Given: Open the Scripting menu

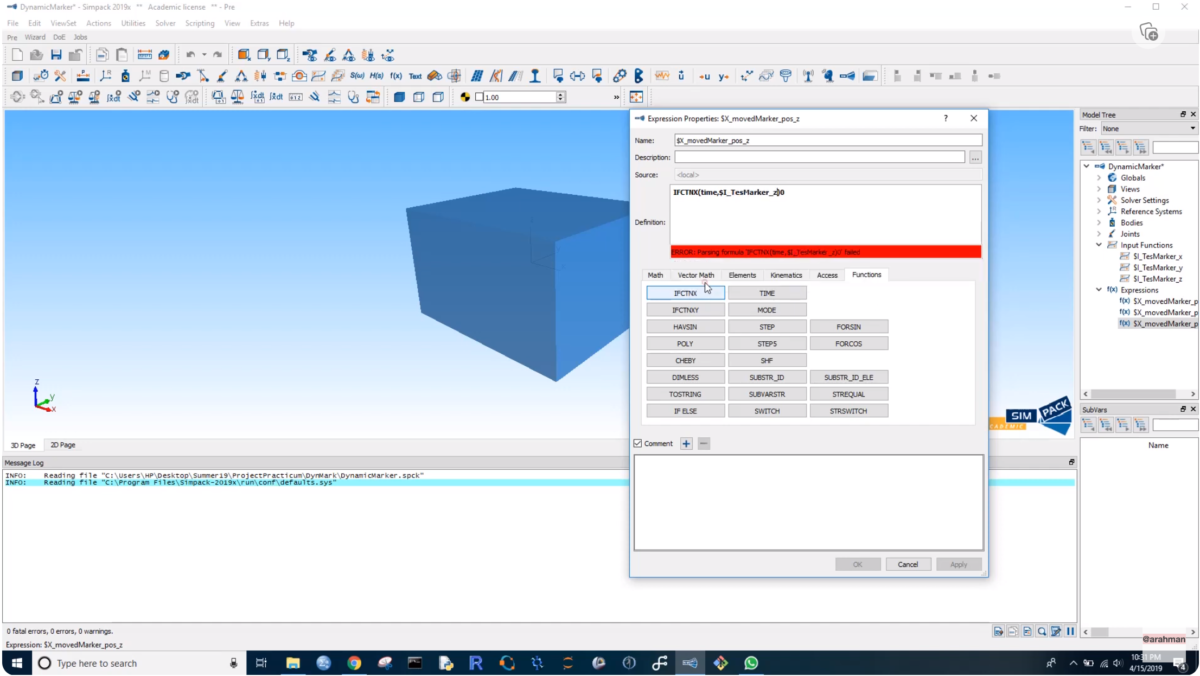Looking at the screenshot, I should [x=199, y=23].
